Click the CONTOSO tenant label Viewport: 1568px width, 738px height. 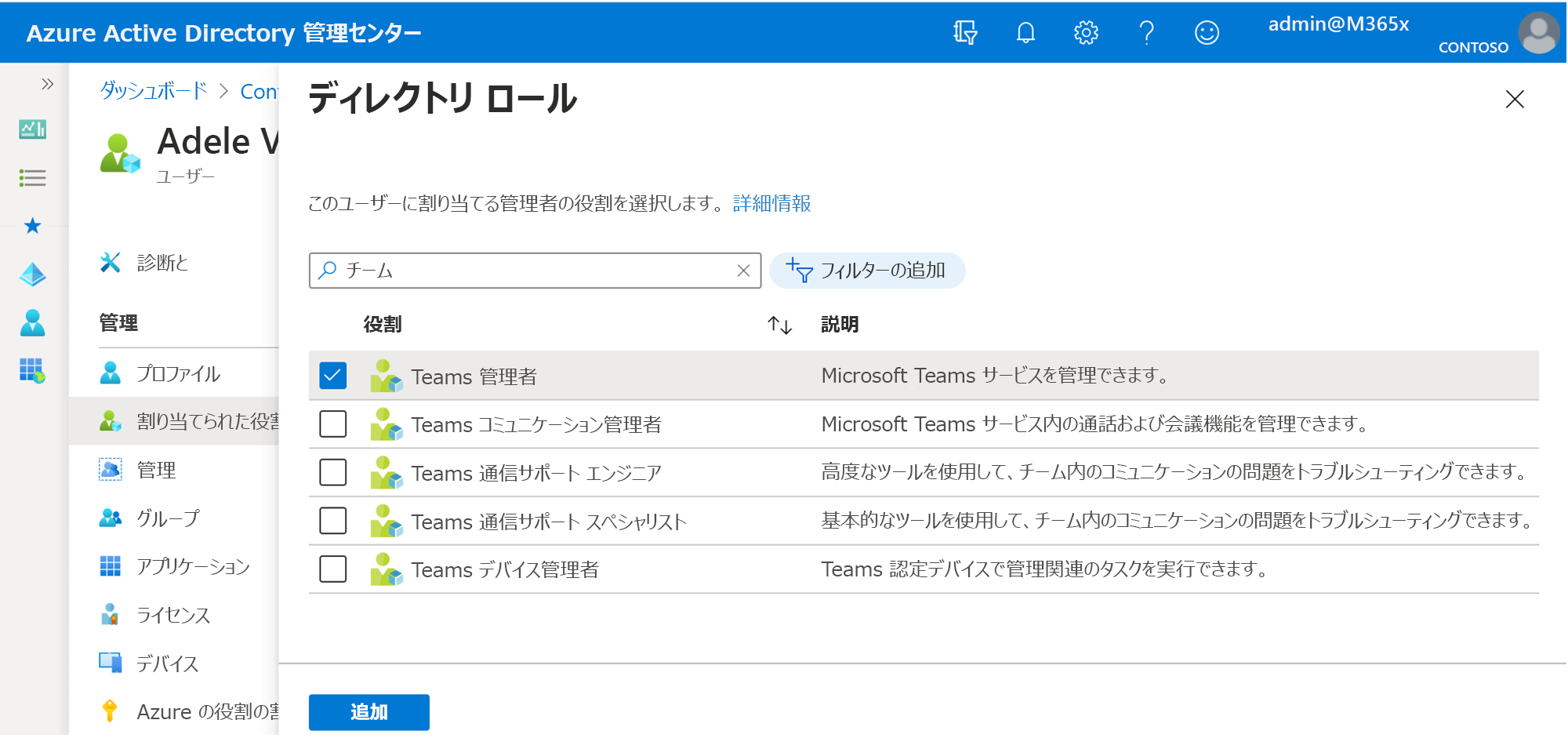pyautogui.click(x=1473, y=48)
